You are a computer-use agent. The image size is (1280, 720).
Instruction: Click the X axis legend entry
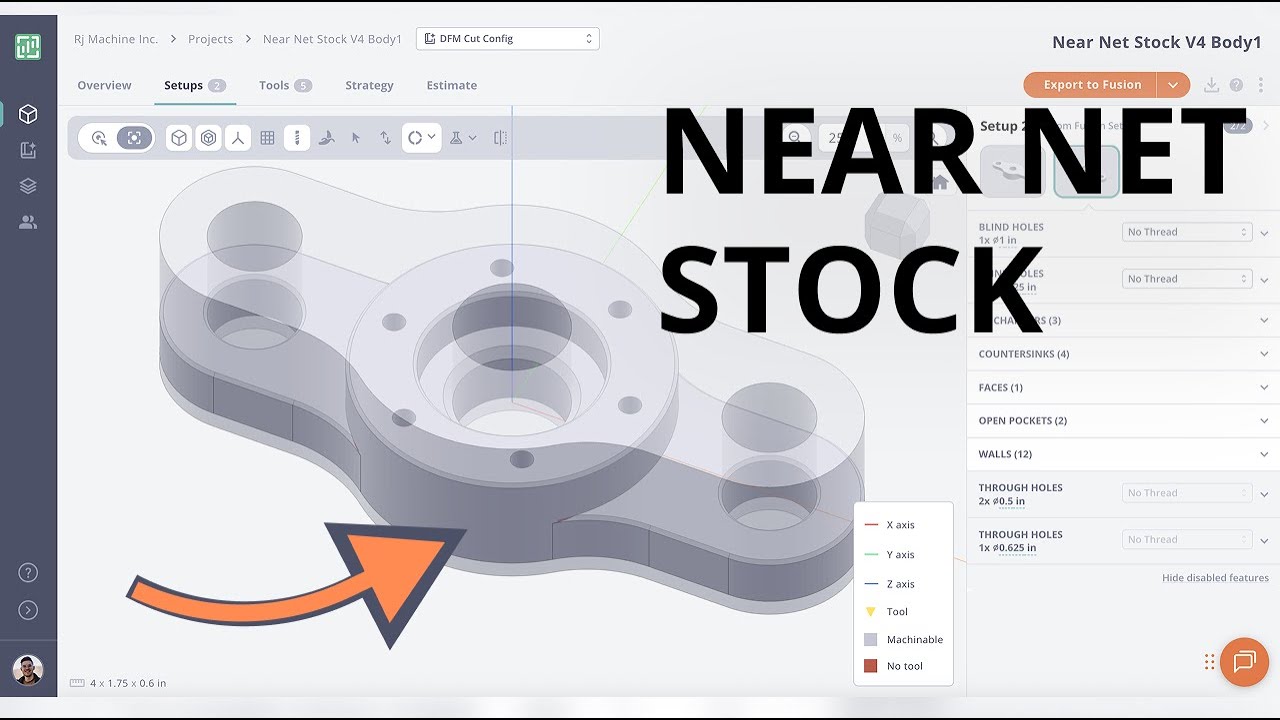(889, 525)
